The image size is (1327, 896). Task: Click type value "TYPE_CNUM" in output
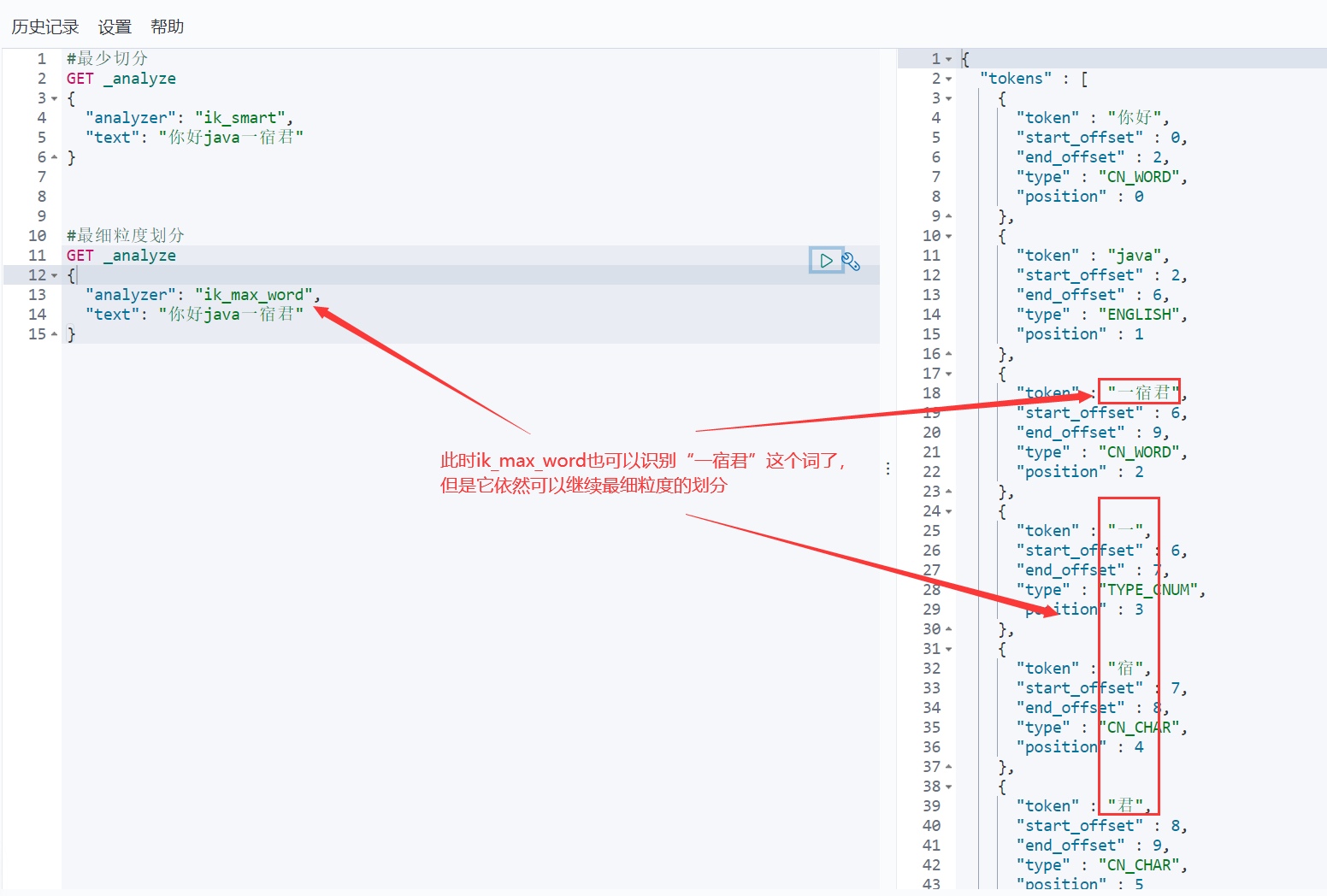pyautogui.click(x=1148, y=590)
